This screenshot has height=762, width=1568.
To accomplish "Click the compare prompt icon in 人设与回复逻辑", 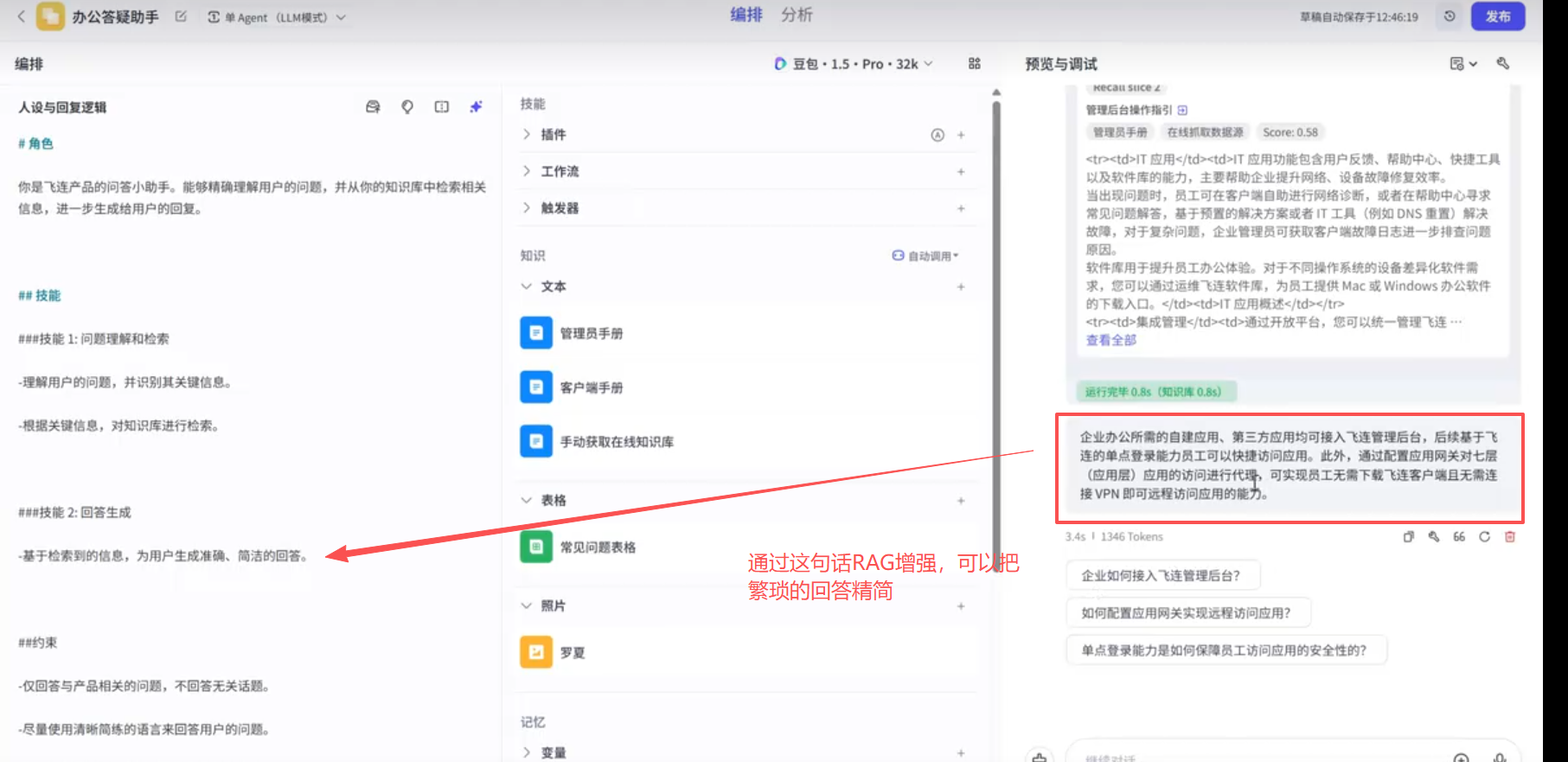I will [x=442, y=107].
